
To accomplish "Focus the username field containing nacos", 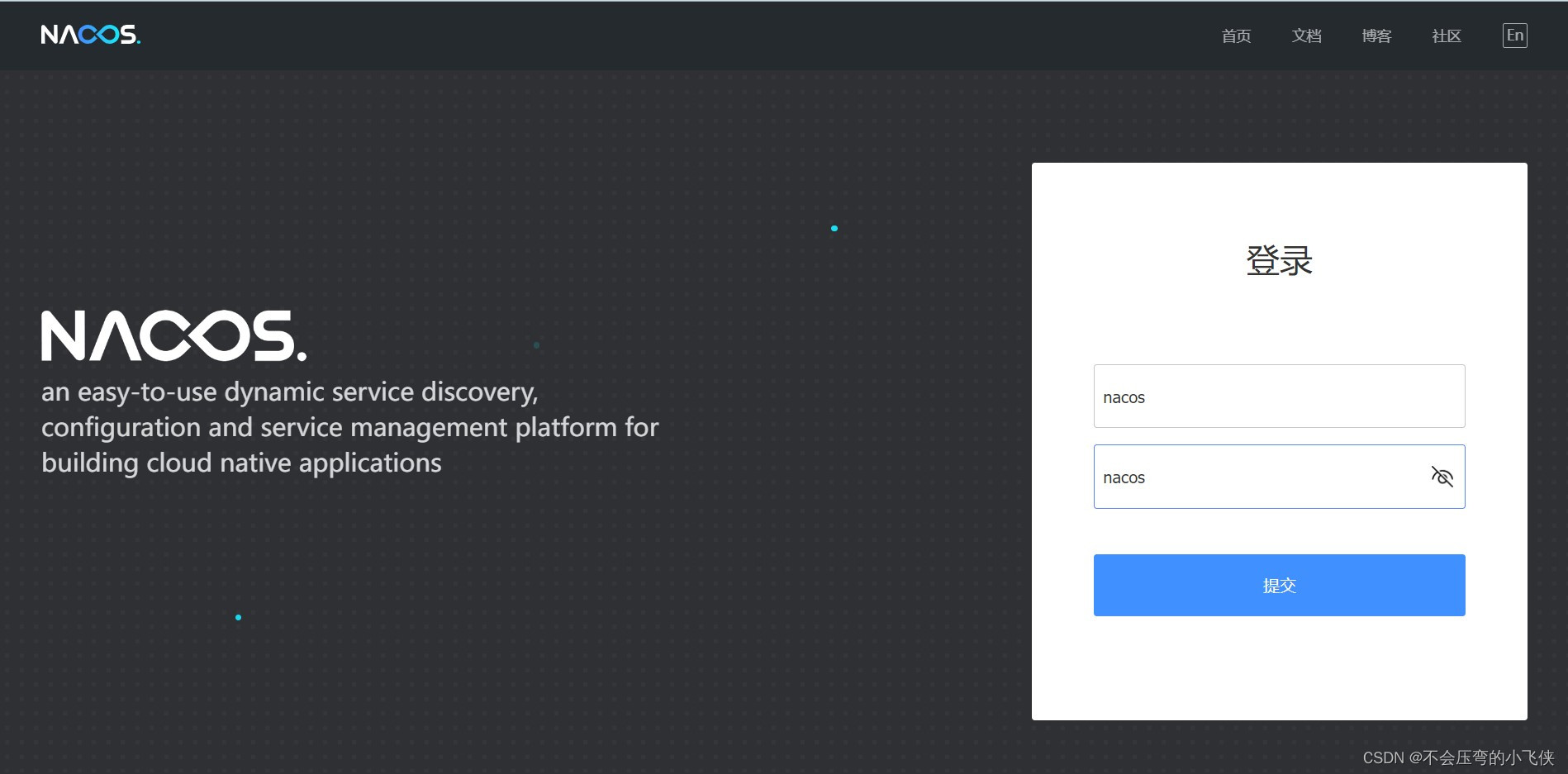I will [x=1279, y=396].
